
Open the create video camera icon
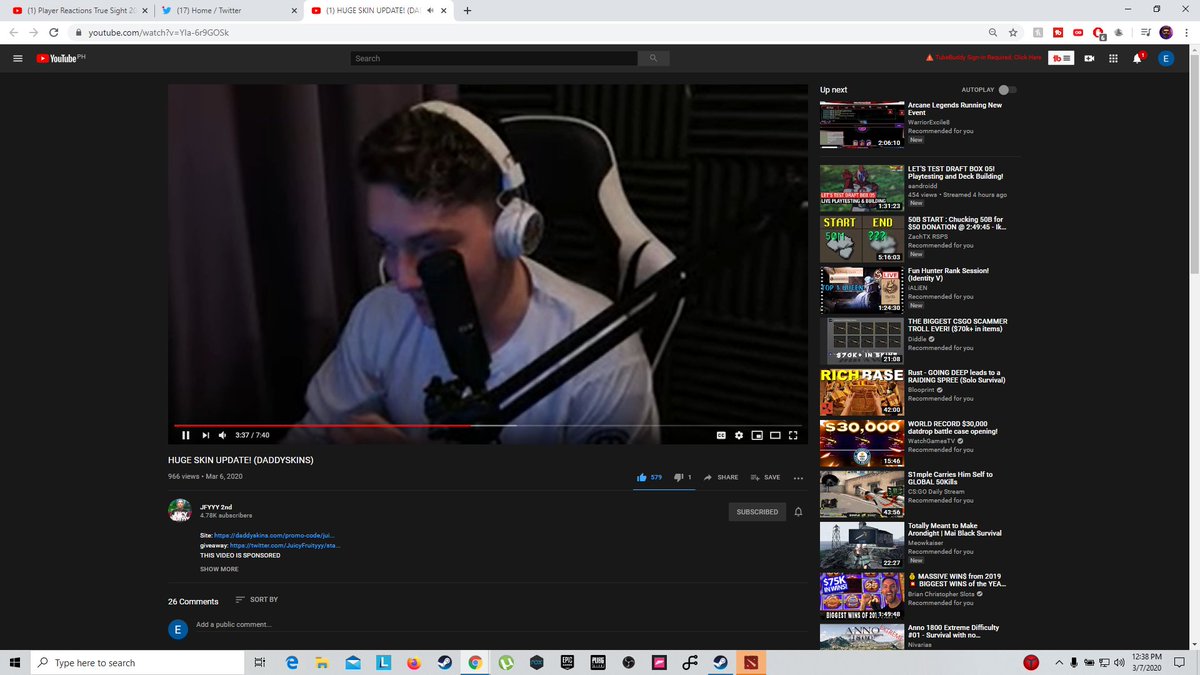click(1089, 59)
